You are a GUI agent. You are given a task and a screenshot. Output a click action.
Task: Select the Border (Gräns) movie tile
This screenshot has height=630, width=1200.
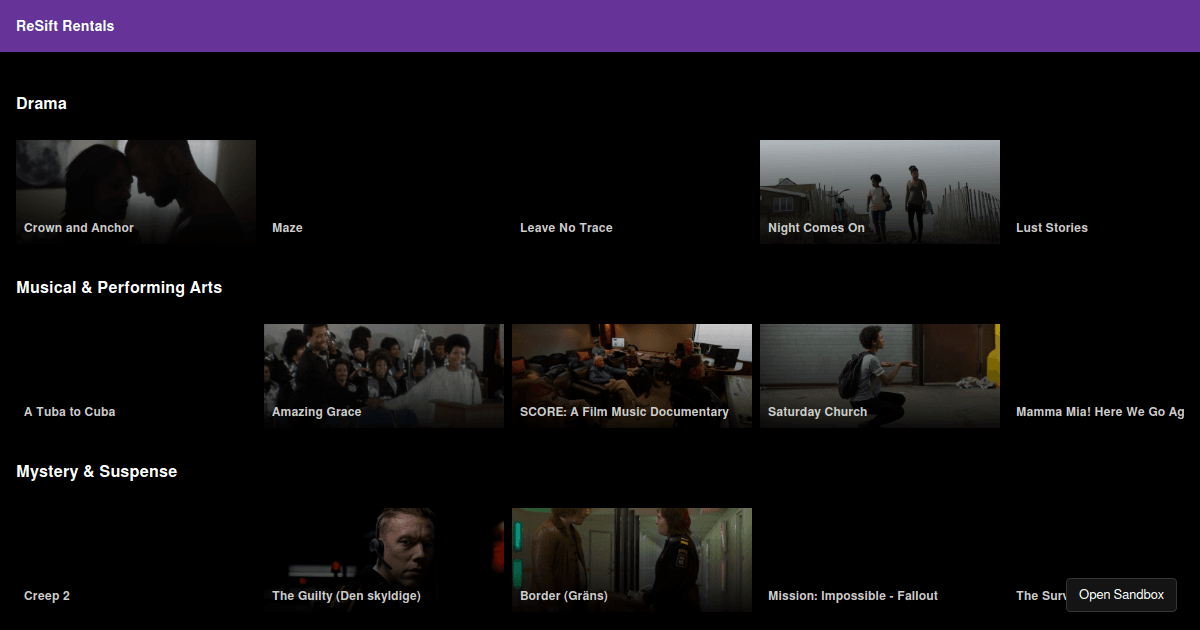click(x=632, y=560)
